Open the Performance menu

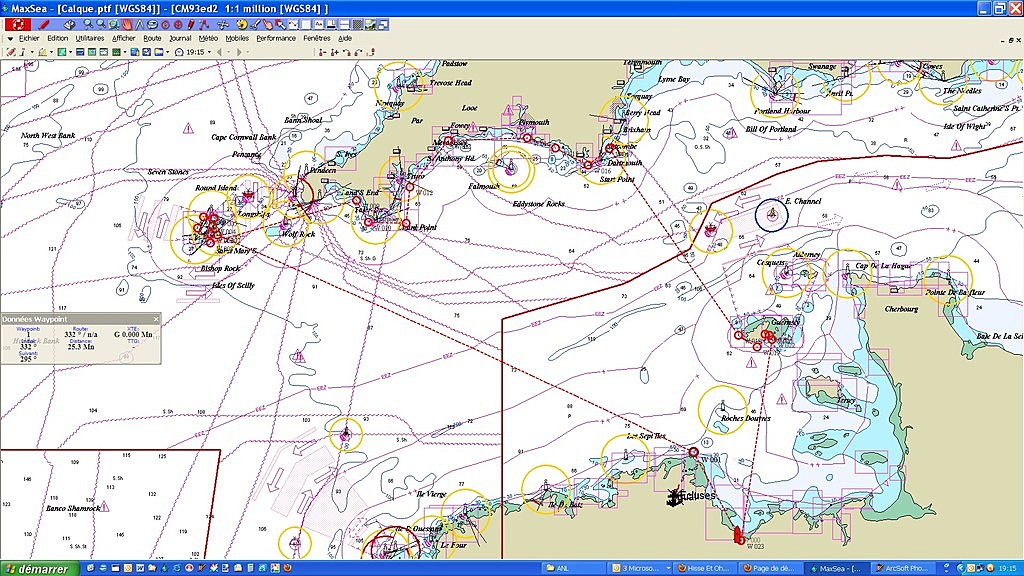coord(276,39)
